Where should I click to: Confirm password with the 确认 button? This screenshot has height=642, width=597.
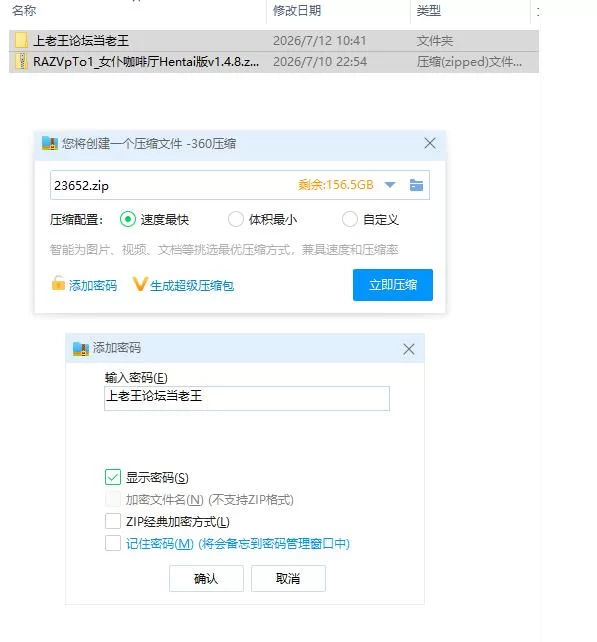206,578
